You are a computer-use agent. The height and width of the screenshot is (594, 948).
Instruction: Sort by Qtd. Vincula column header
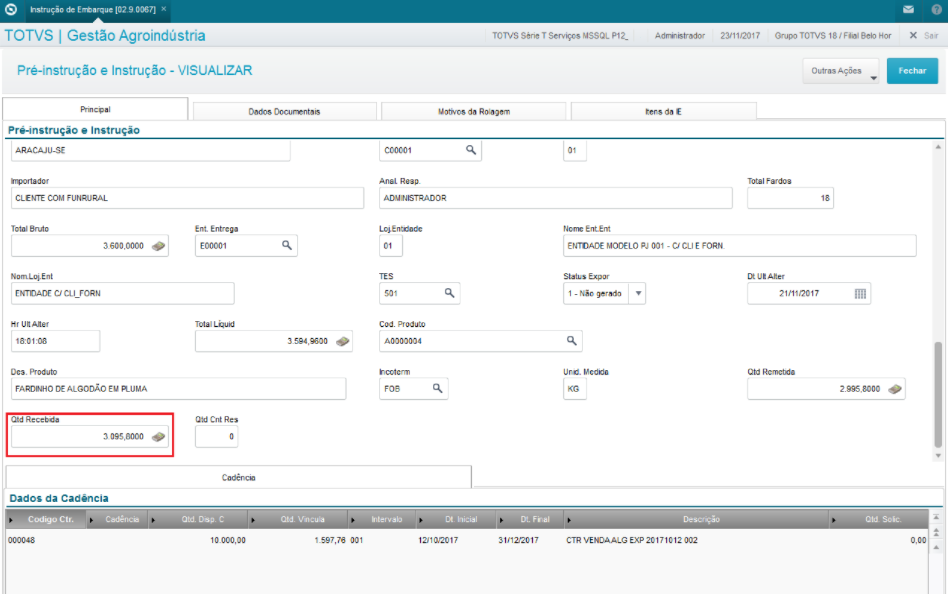click(298, 519)
